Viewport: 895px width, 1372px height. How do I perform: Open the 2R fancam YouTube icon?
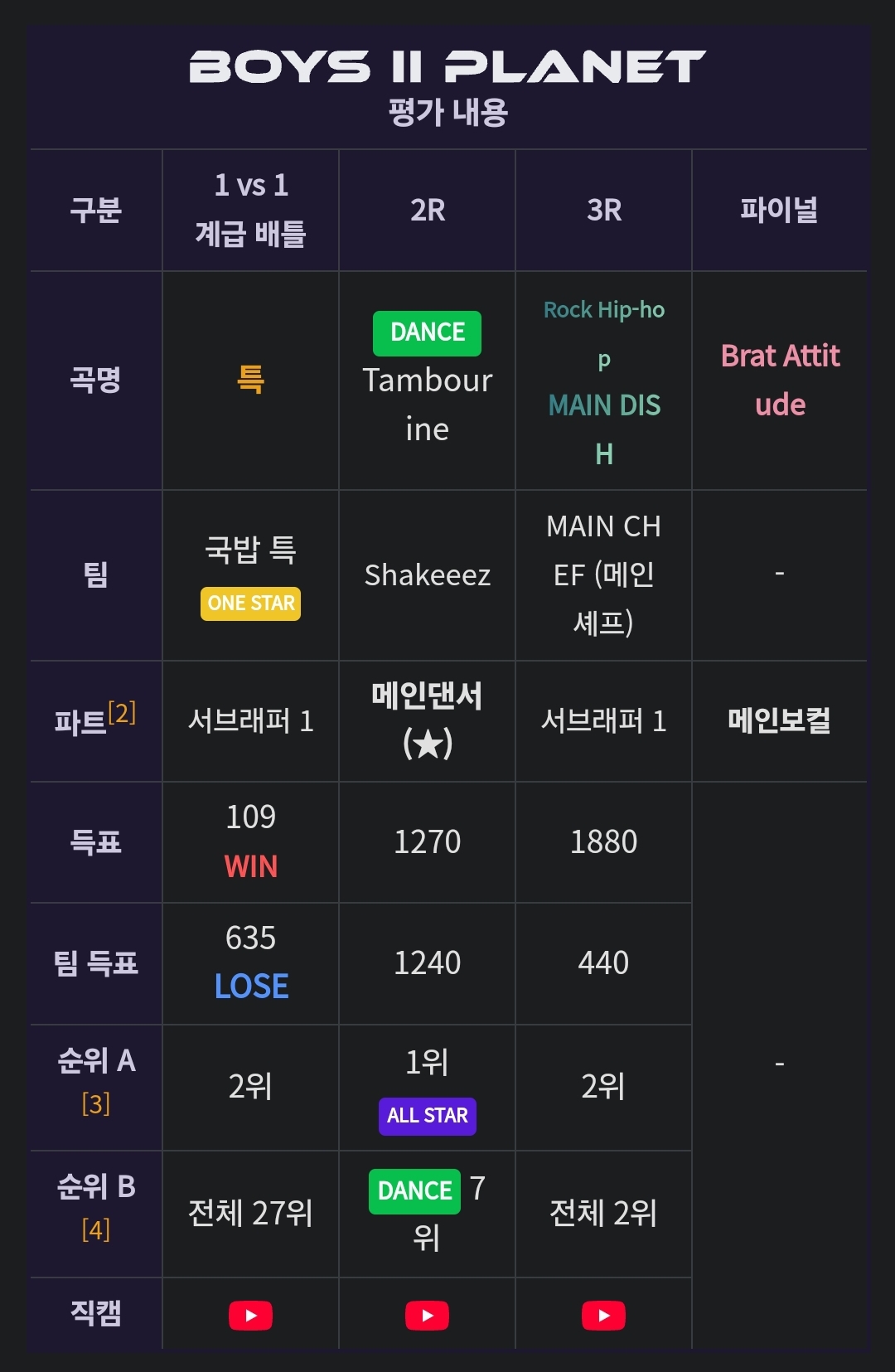(427, 1315)
